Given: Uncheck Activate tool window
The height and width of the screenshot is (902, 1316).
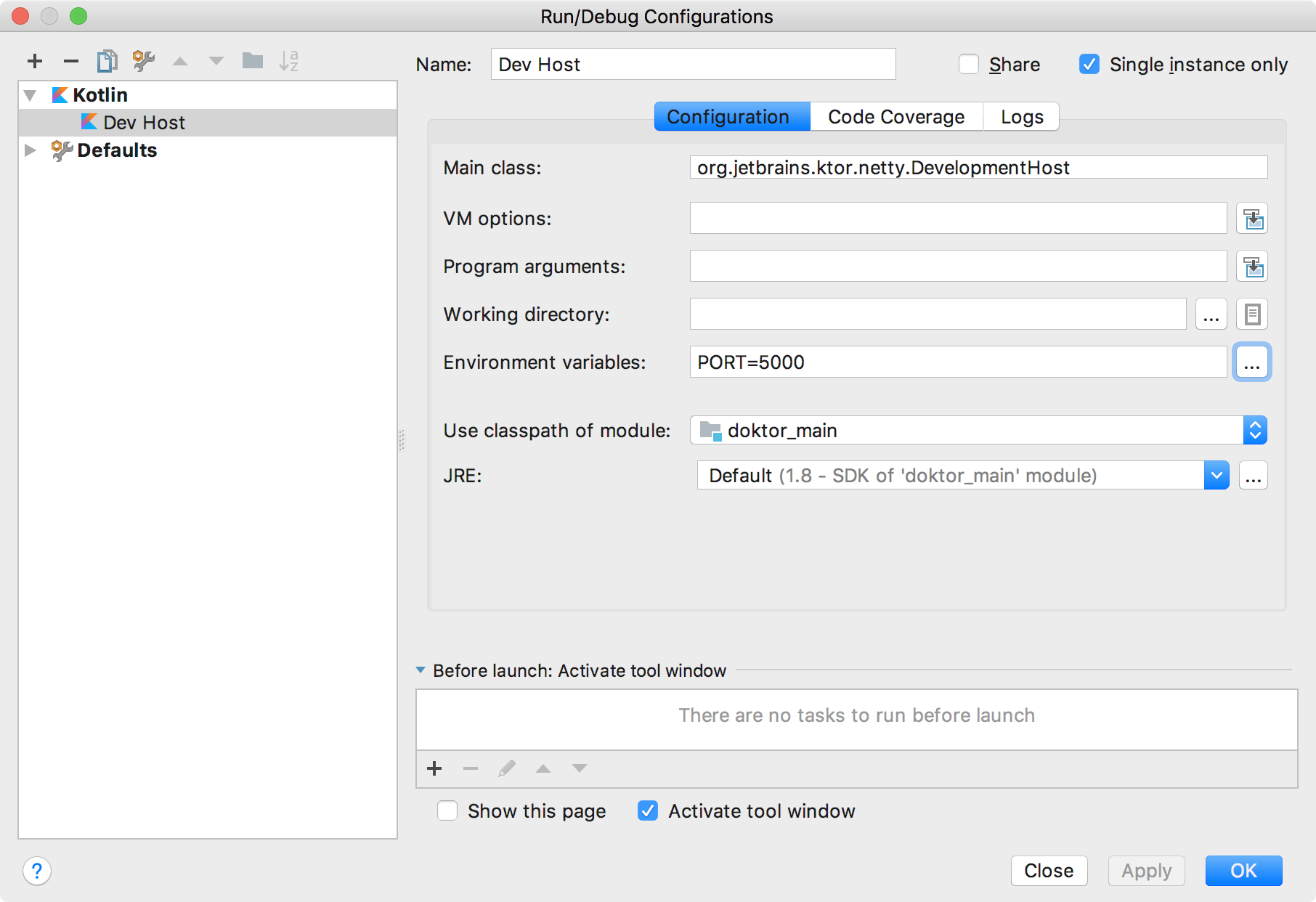Looking at the screenshot, I should [648, 810].
